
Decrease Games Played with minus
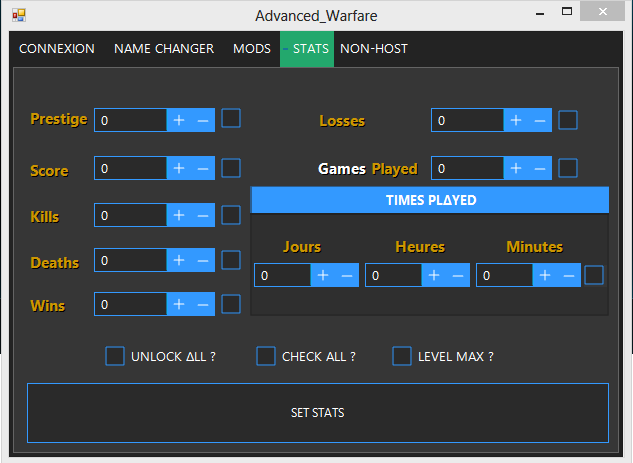pyautogui.click(x=540, y=168)
